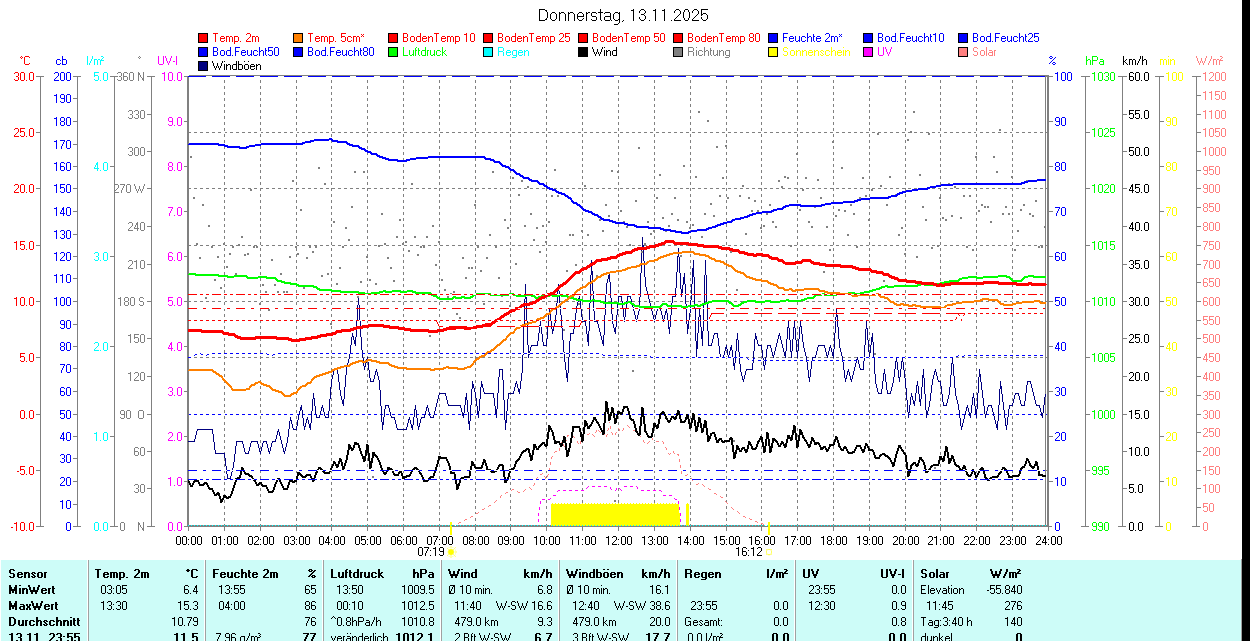The height and width of the screenshot is (641, 1250).
Task: Click the orange Temp. 5cm* legend swatch
Action: [299, 38]
